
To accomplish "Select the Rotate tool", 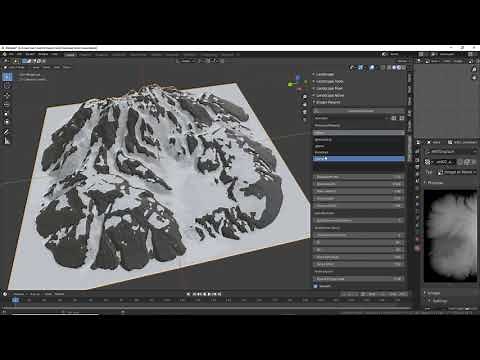I will (x=7, y=105).
